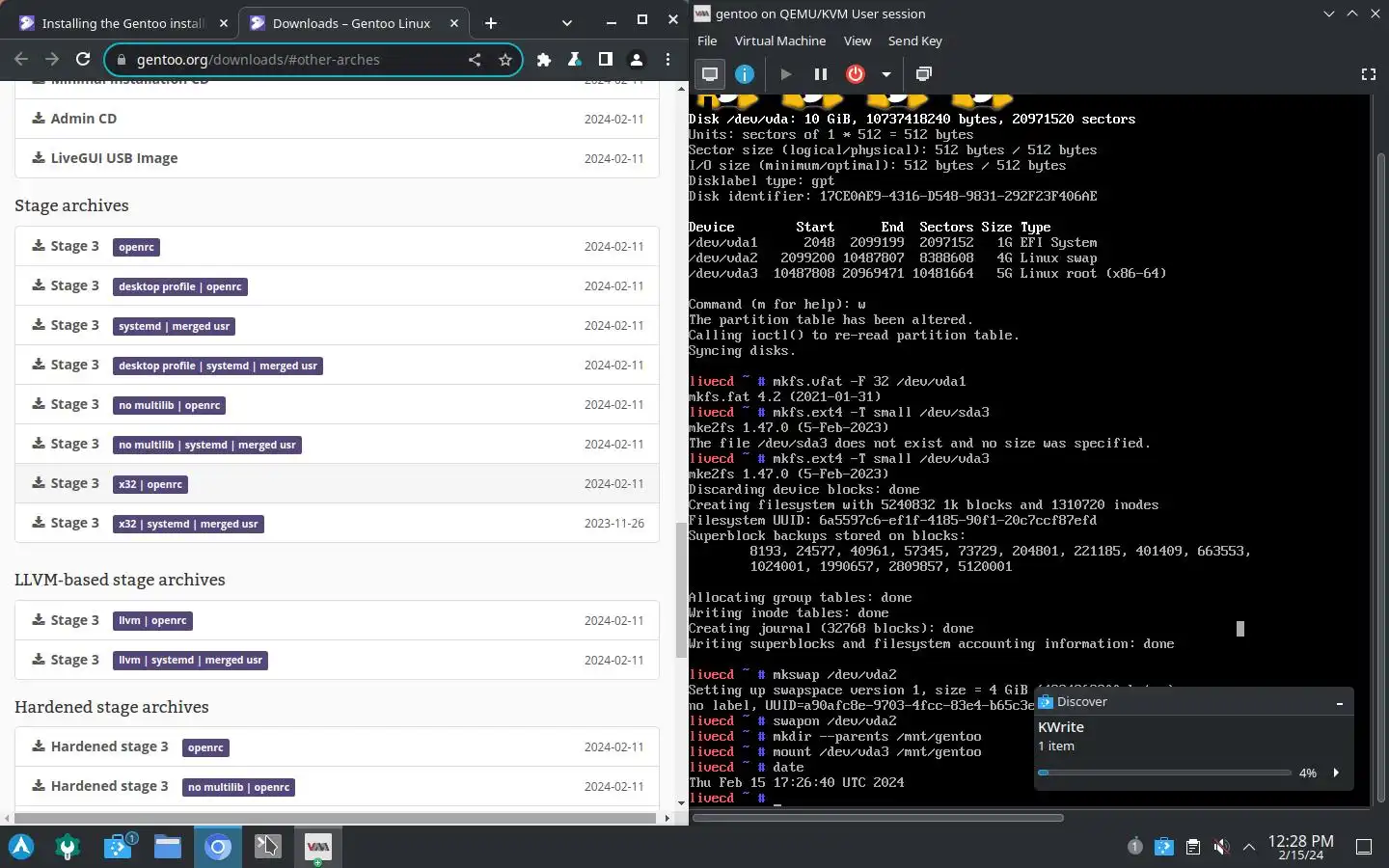Go back in browser history
1389x868 pixels.
(21, 60)
